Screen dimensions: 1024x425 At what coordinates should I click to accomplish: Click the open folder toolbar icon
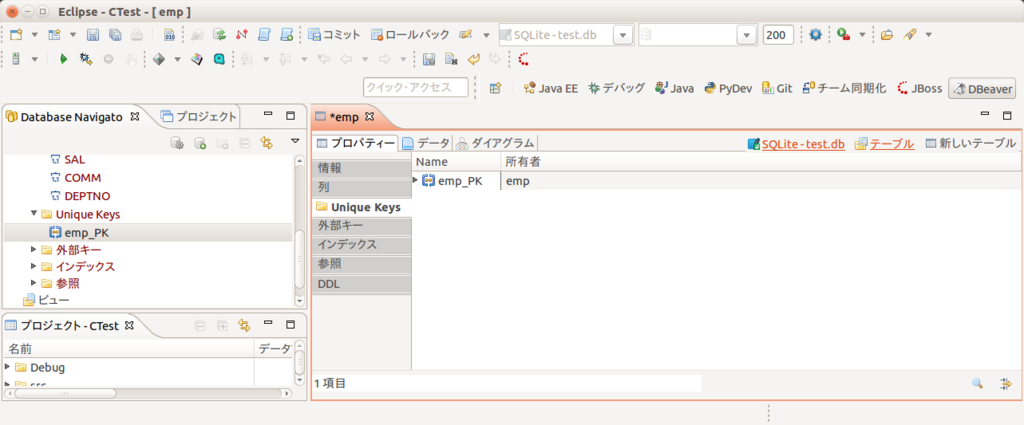886,35
